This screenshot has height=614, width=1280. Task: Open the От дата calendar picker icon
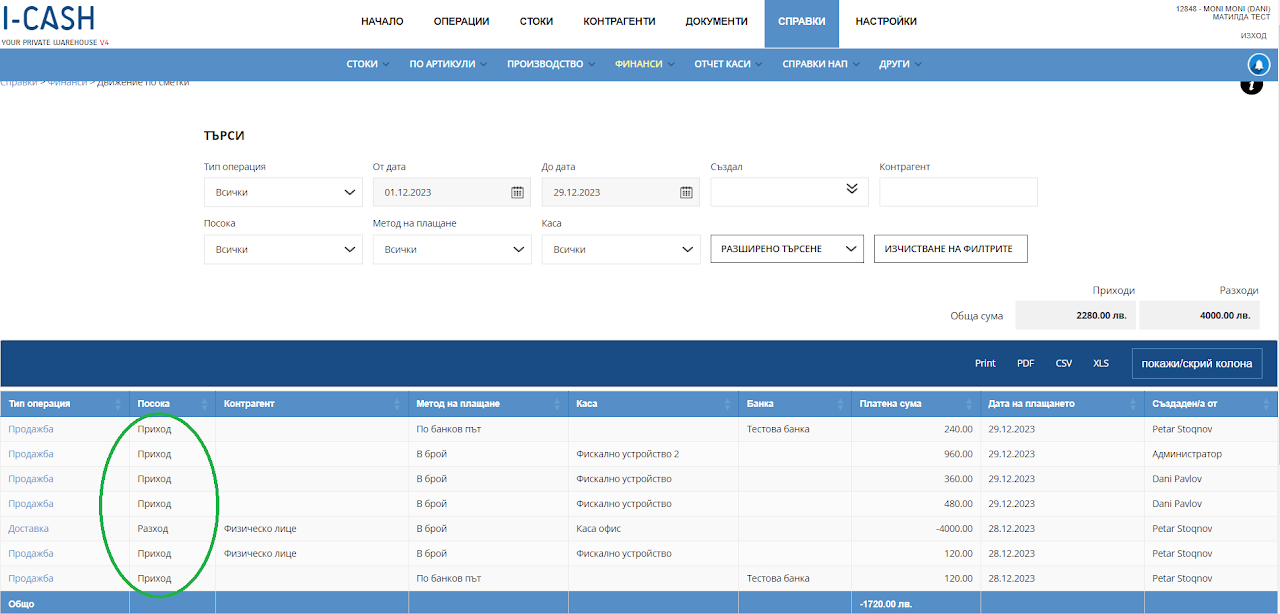[x=517, y=192]
